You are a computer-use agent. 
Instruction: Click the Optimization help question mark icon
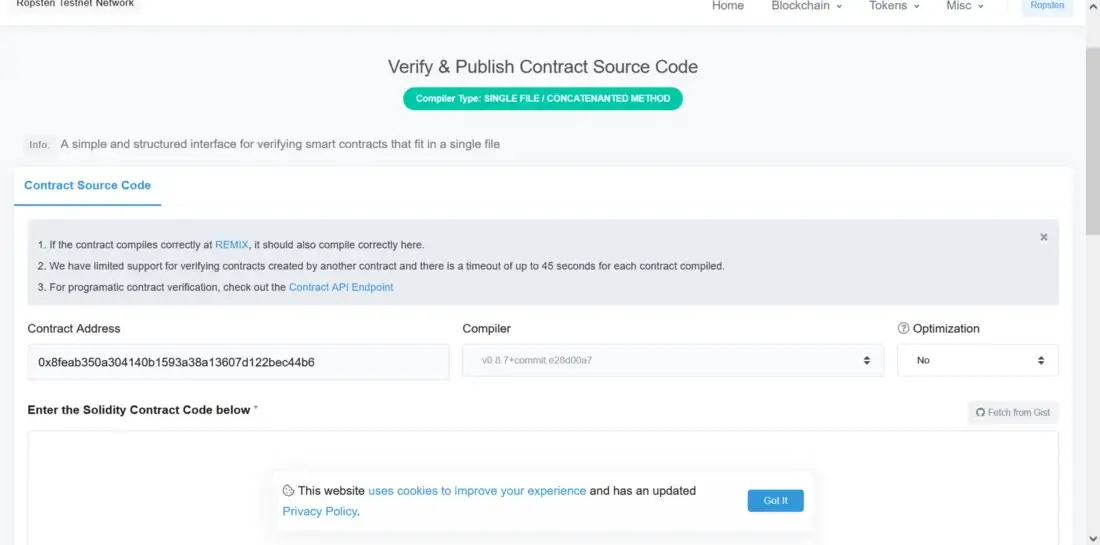[903, 329]
